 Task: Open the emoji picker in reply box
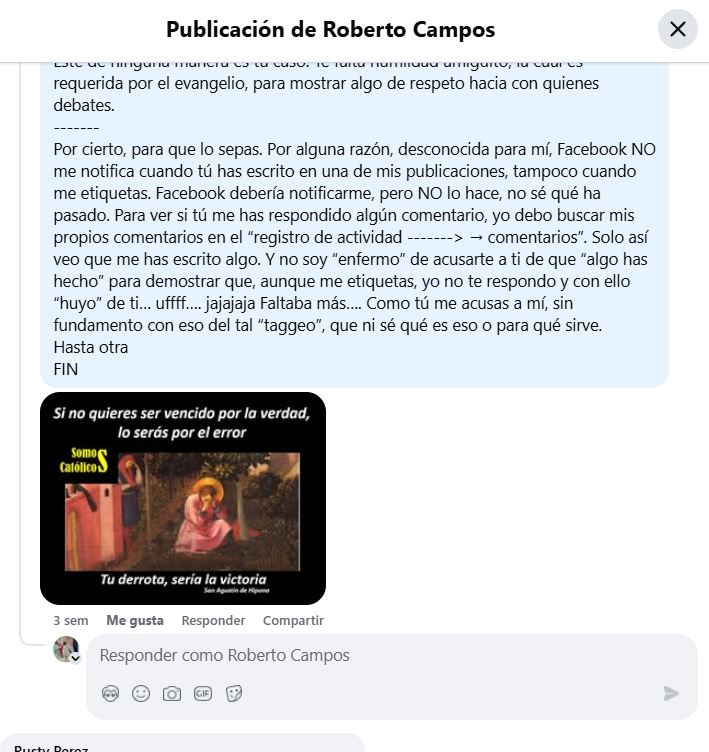click(x=141, y=693)
